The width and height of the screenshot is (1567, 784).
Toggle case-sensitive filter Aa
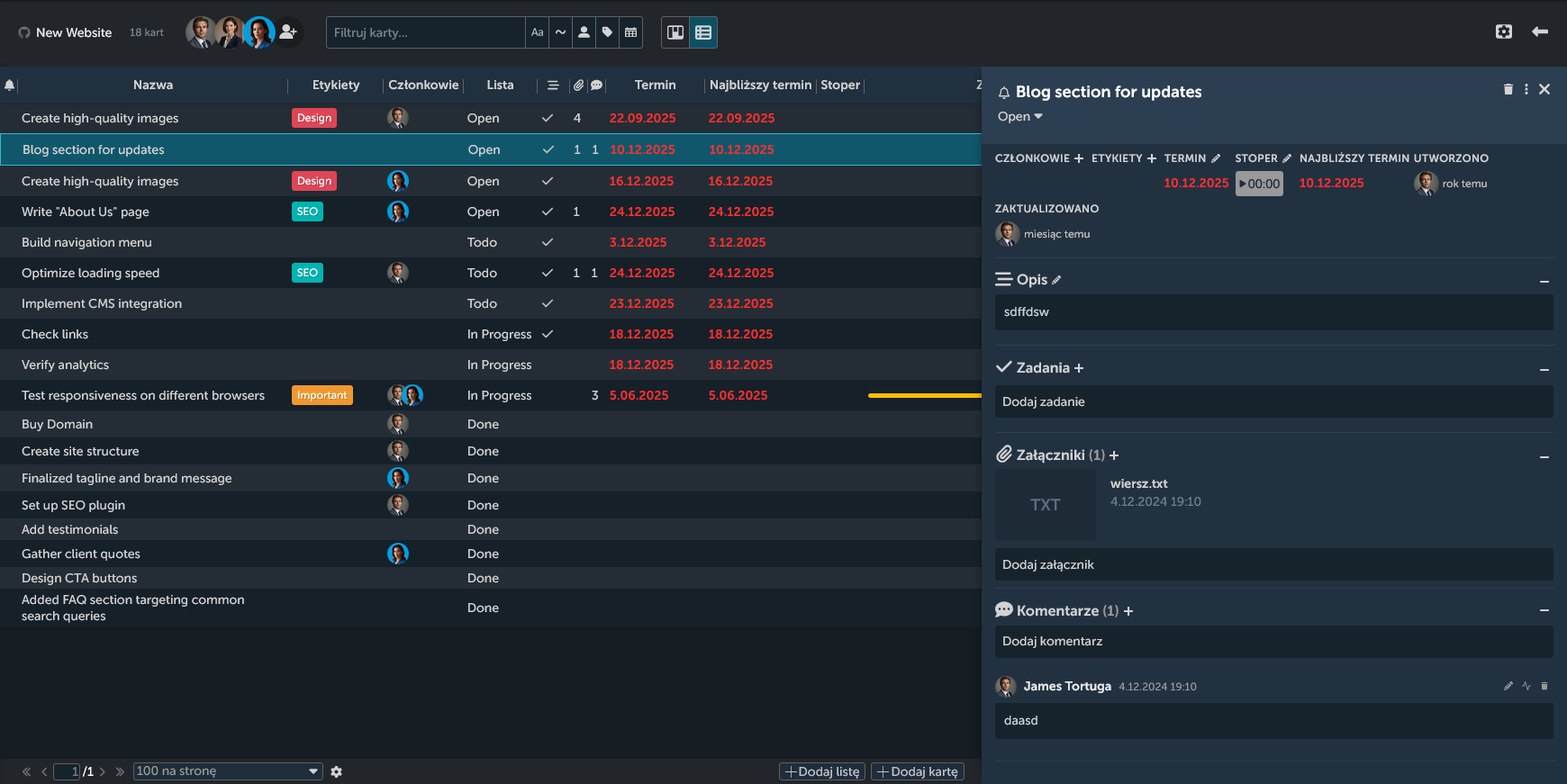538,32
